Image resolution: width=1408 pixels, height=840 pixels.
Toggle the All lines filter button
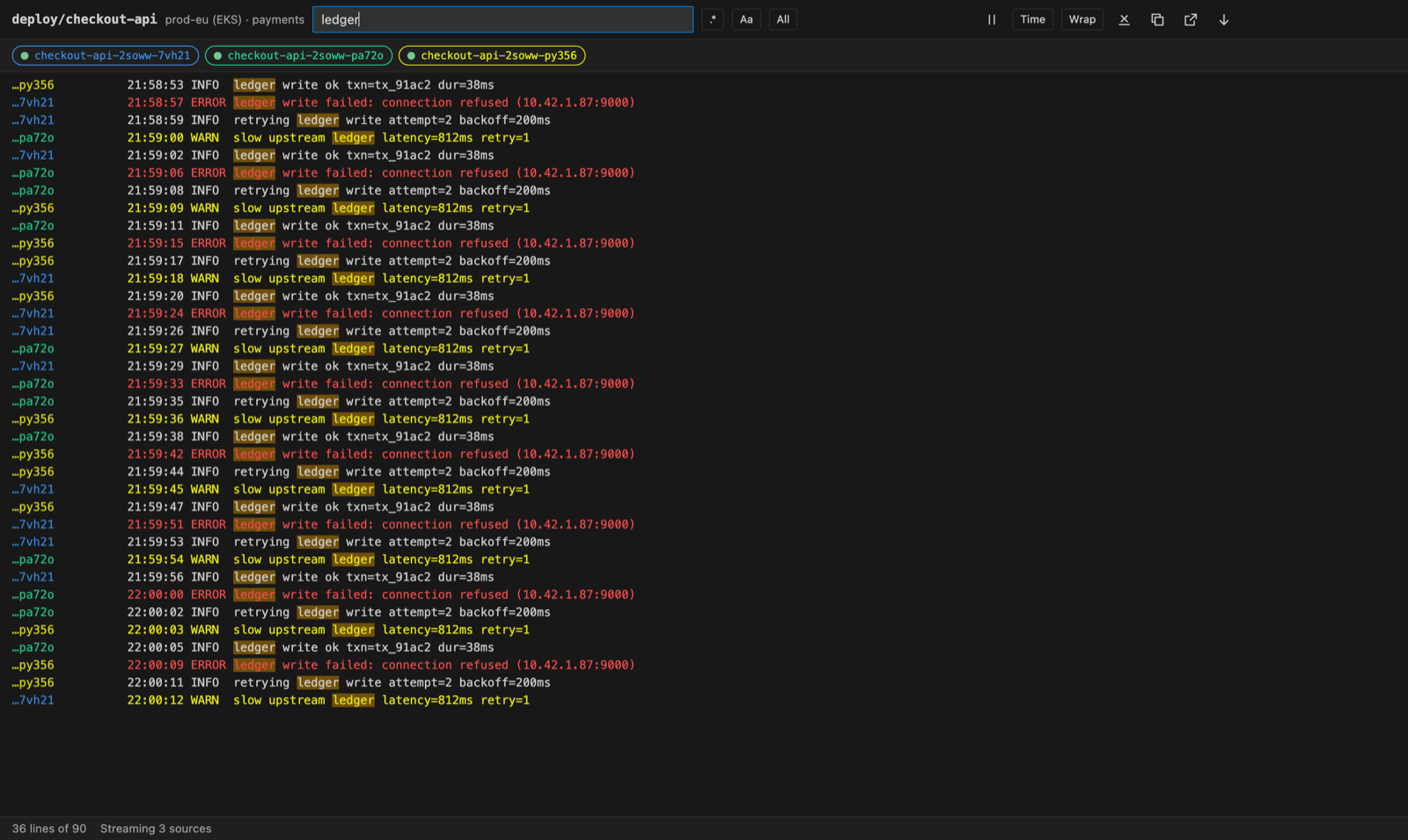[x=783, y=19]
